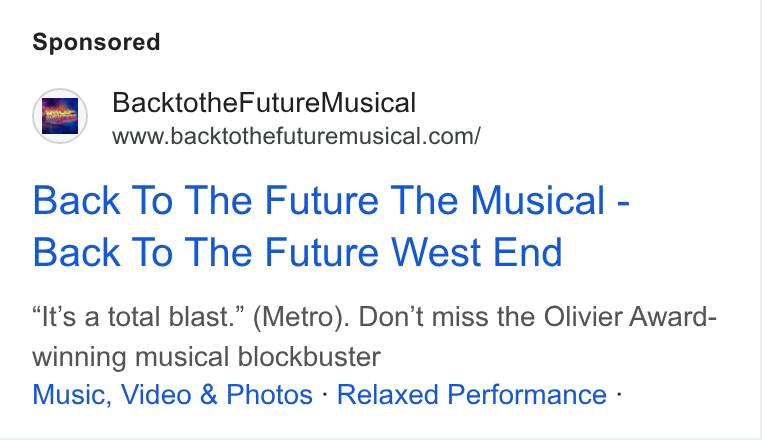
Task: Open the BacktotheFutureMusical site name
Action: pyautogui.click(x=264, y=103)
